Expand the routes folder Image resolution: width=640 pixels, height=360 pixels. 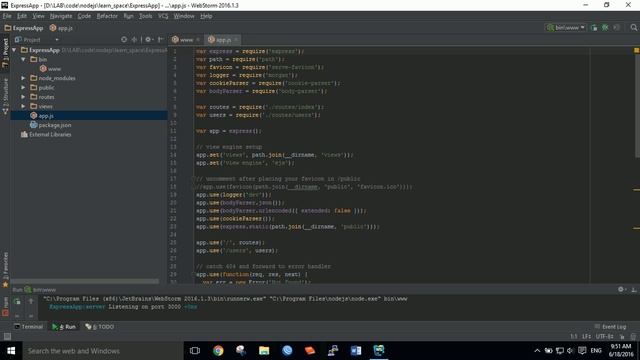(x=23, y=97)
